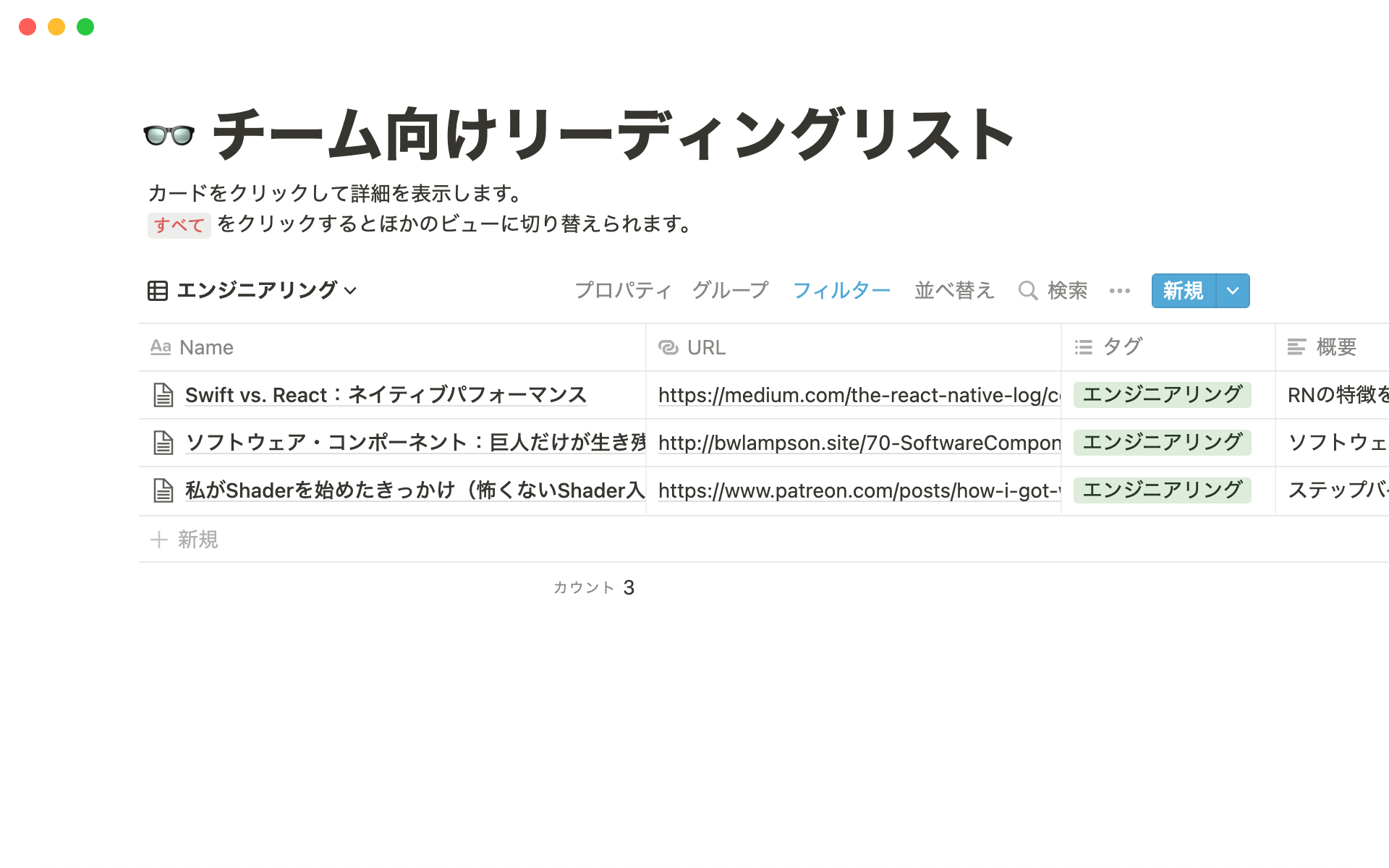Click page icon of ソフトウェア・コンポーネント row

coord(163,443)
